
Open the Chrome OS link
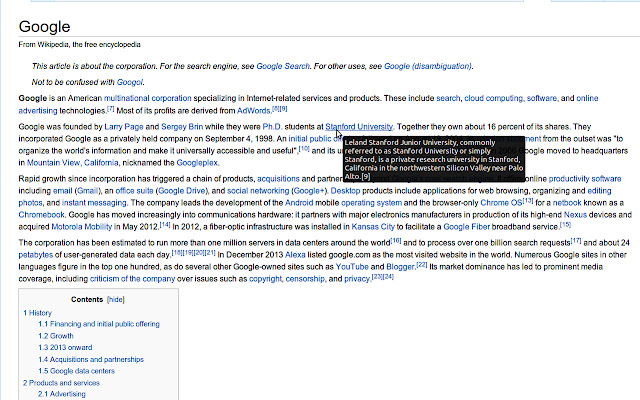(x=501, y=203)
